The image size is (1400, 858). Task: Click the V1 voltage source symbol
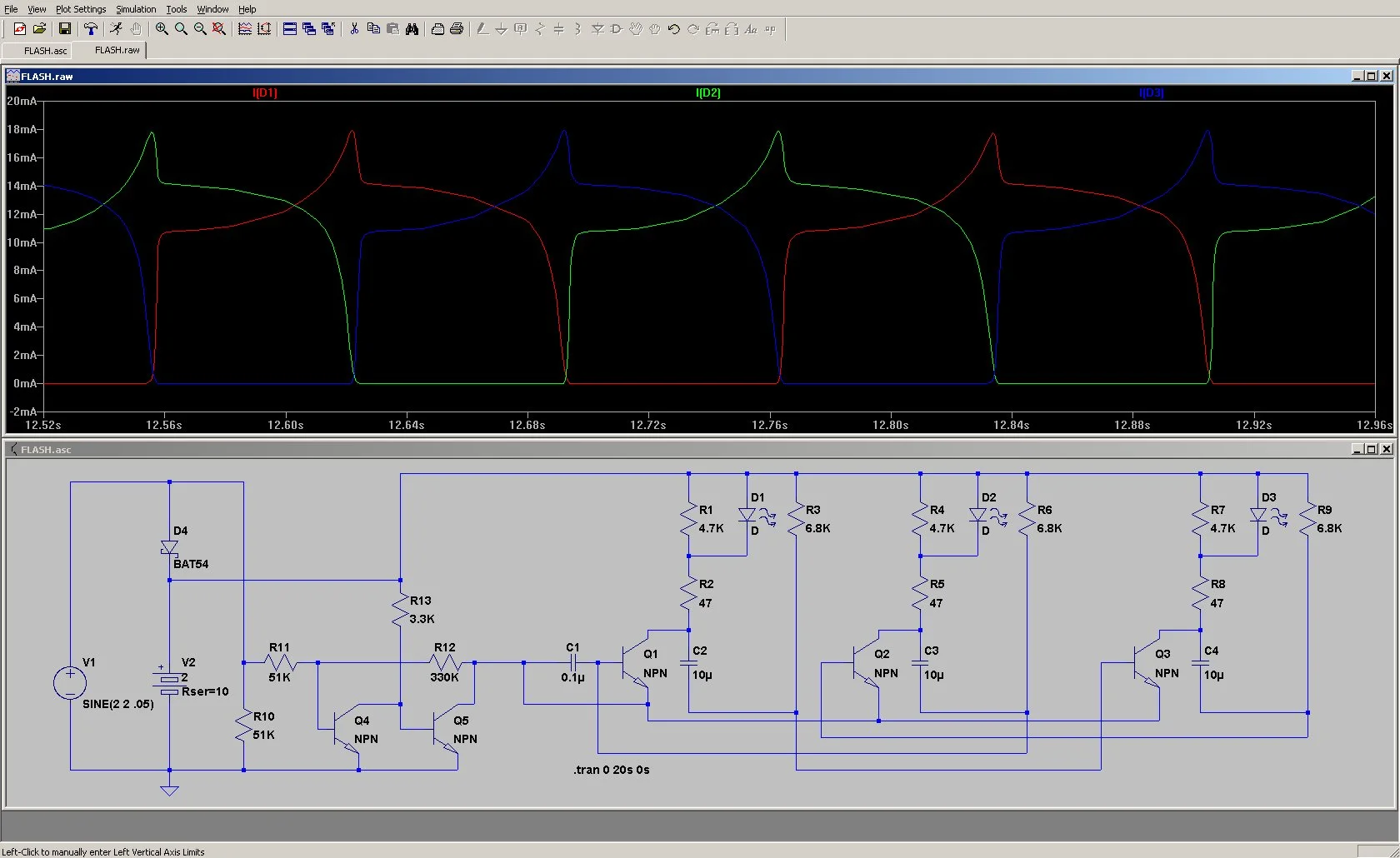(70, 683)
